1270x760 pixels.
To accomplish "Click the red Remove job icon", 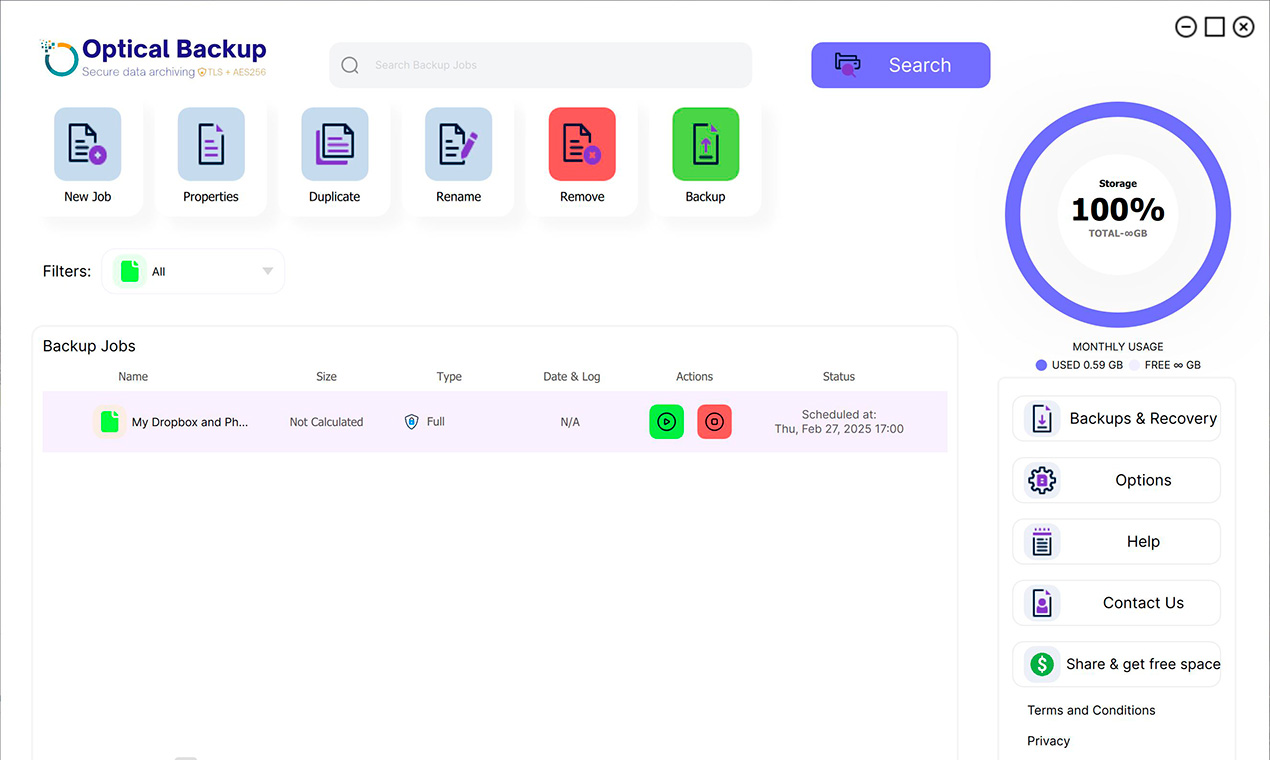I will (582, 144).
